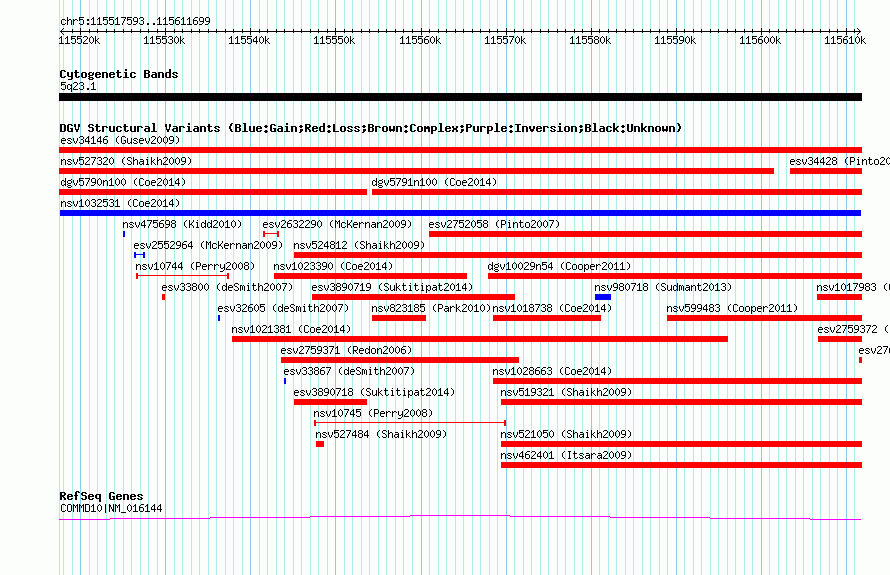Click the 115610k ruler tick label

(x=845, y=40)
